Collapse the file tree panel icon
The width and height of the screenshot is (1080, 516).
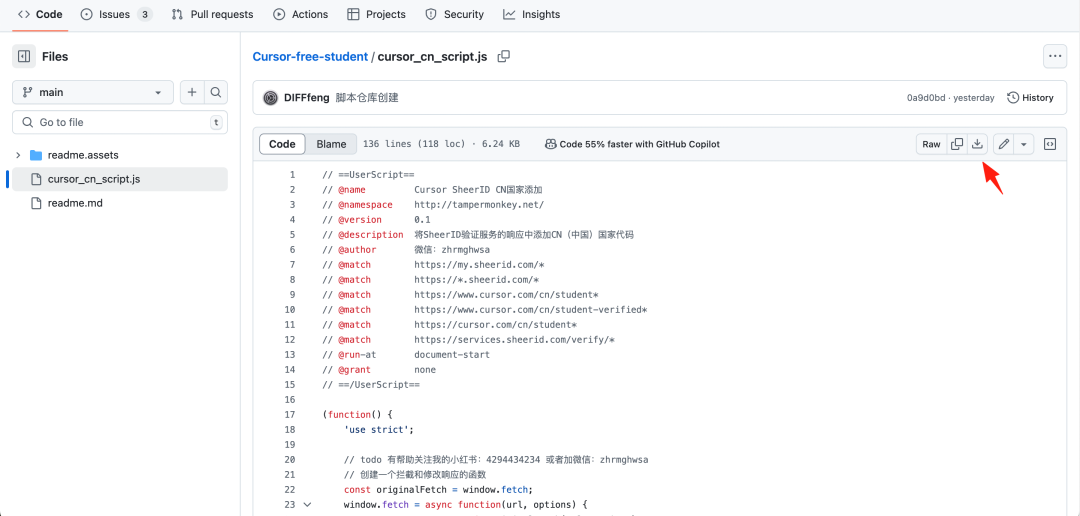[x=23, y=56]
